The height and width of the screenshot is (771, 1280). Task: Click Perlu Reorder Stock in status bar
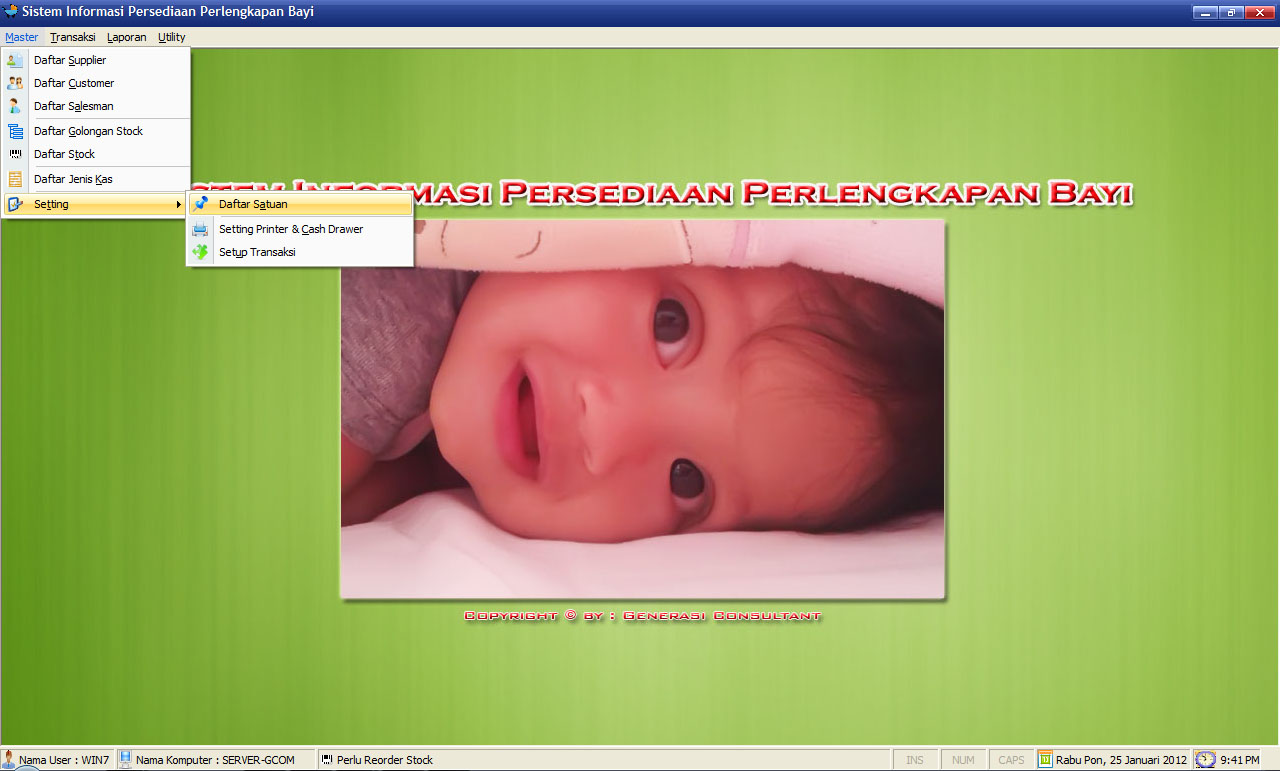[x=384, y=760]
